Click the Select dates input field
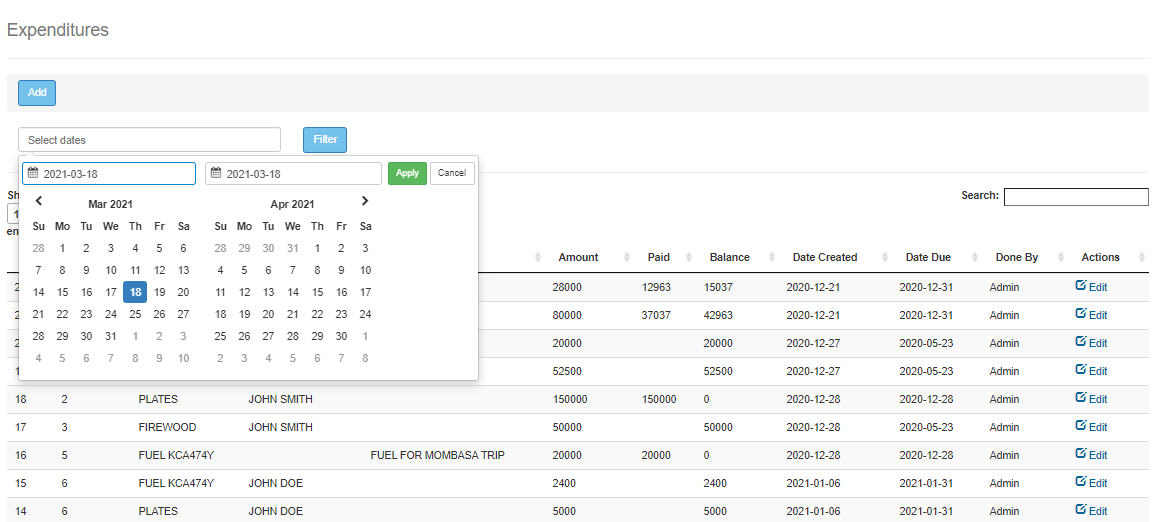 tap(149, 140)
